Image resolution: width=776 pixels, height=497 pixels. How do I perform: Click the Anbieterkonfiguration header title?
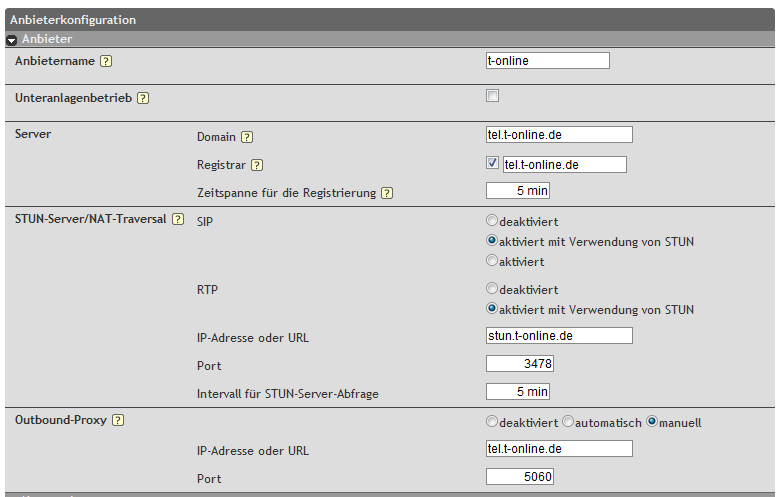coord(73,20)
